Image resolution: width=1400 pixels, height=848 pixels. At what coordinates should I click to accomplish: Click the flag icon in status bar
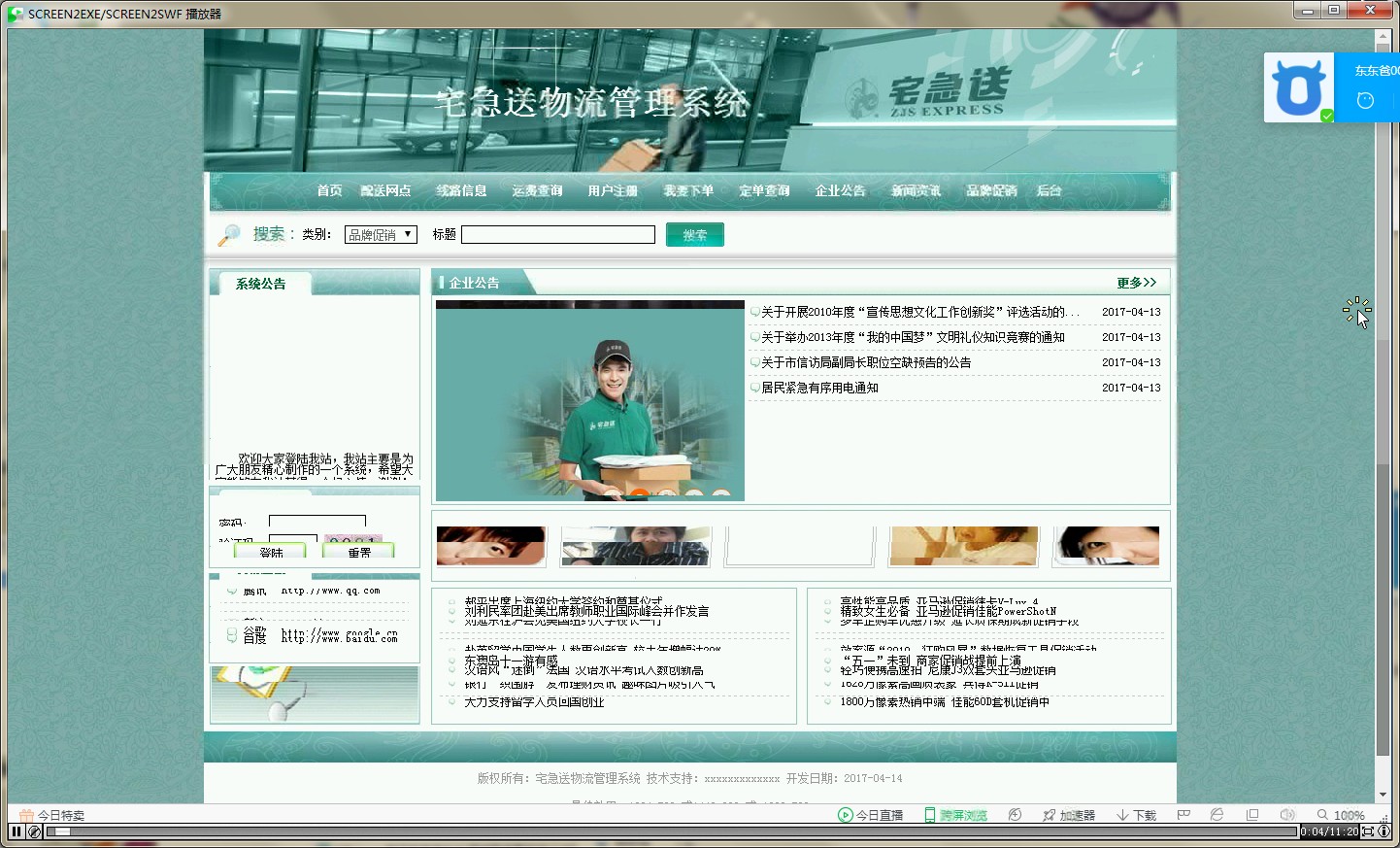(1183, 815)
